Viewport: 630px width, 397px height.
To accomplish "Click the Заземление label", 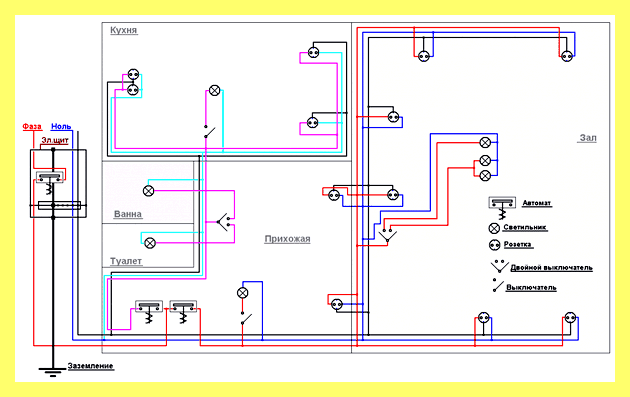I will pyautogui.click(x=90, y=366).
